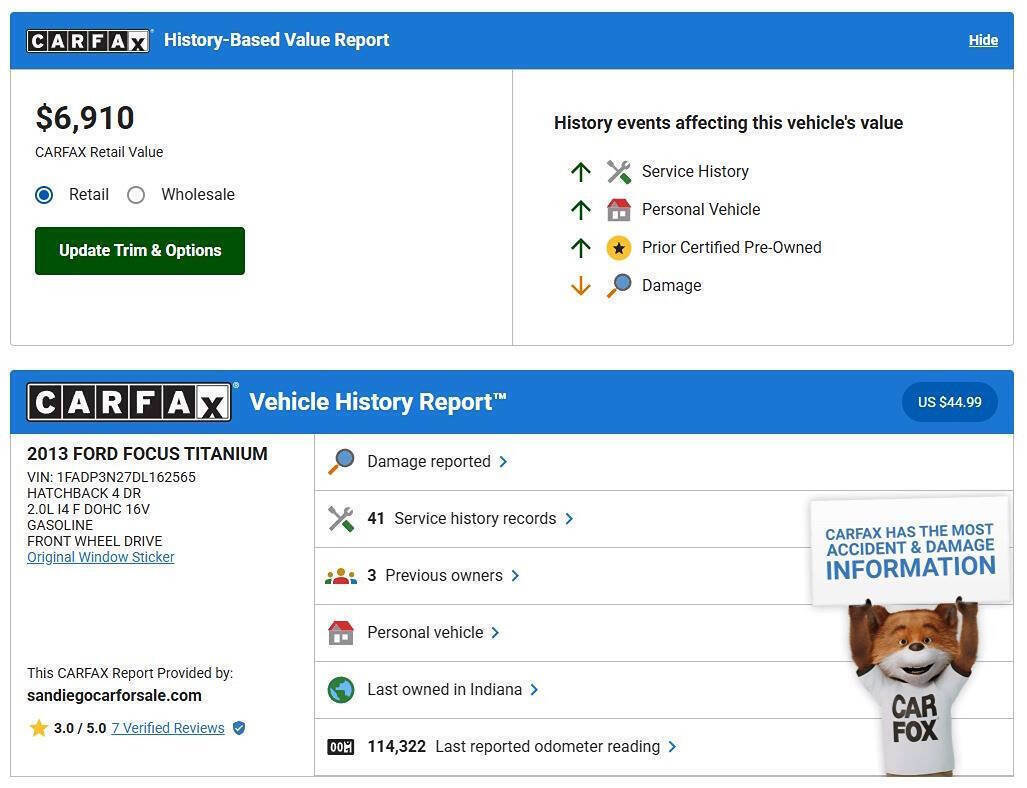Click the house icon beside Personal vehicle row
The height and width of the screenshot is (788, 1027).
click(341, 633)
